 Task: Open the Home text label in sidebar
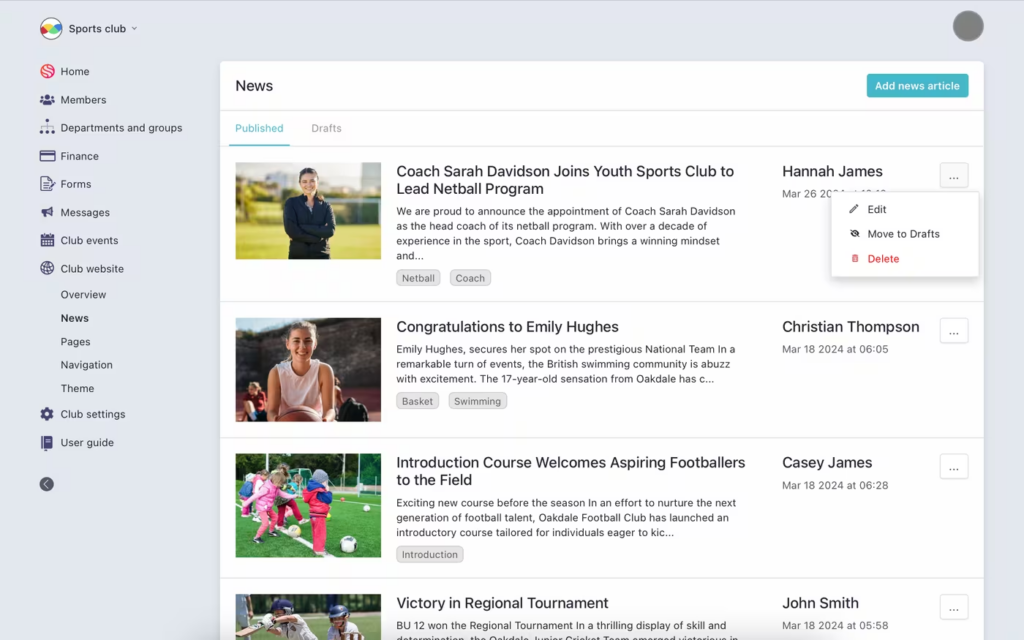click(75, 72)
